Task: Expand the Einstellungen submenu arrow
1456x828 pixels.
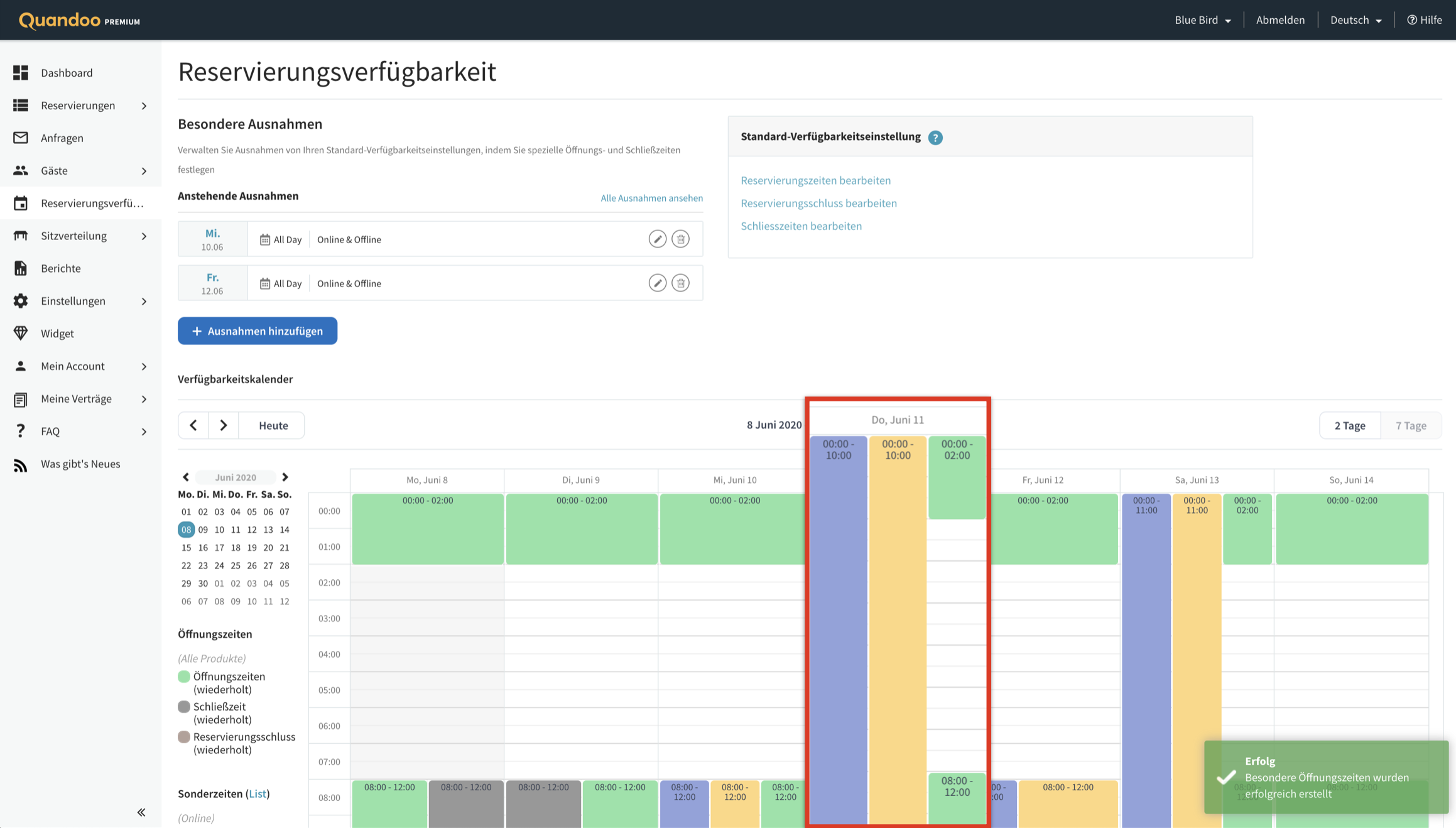Action: [144, 302]
